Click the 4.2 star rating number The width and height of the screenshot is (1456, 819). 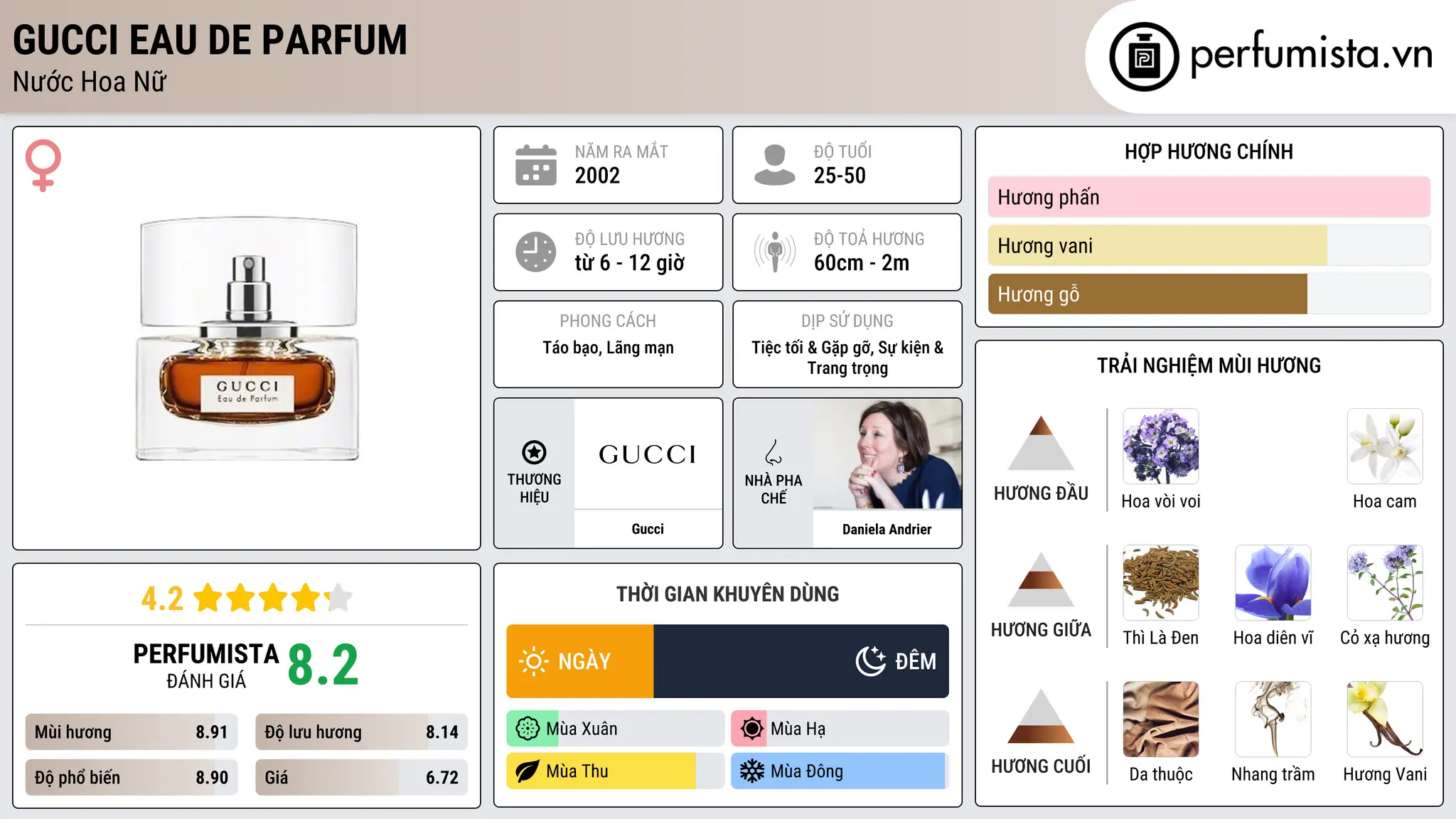click(x=163, y=599)
